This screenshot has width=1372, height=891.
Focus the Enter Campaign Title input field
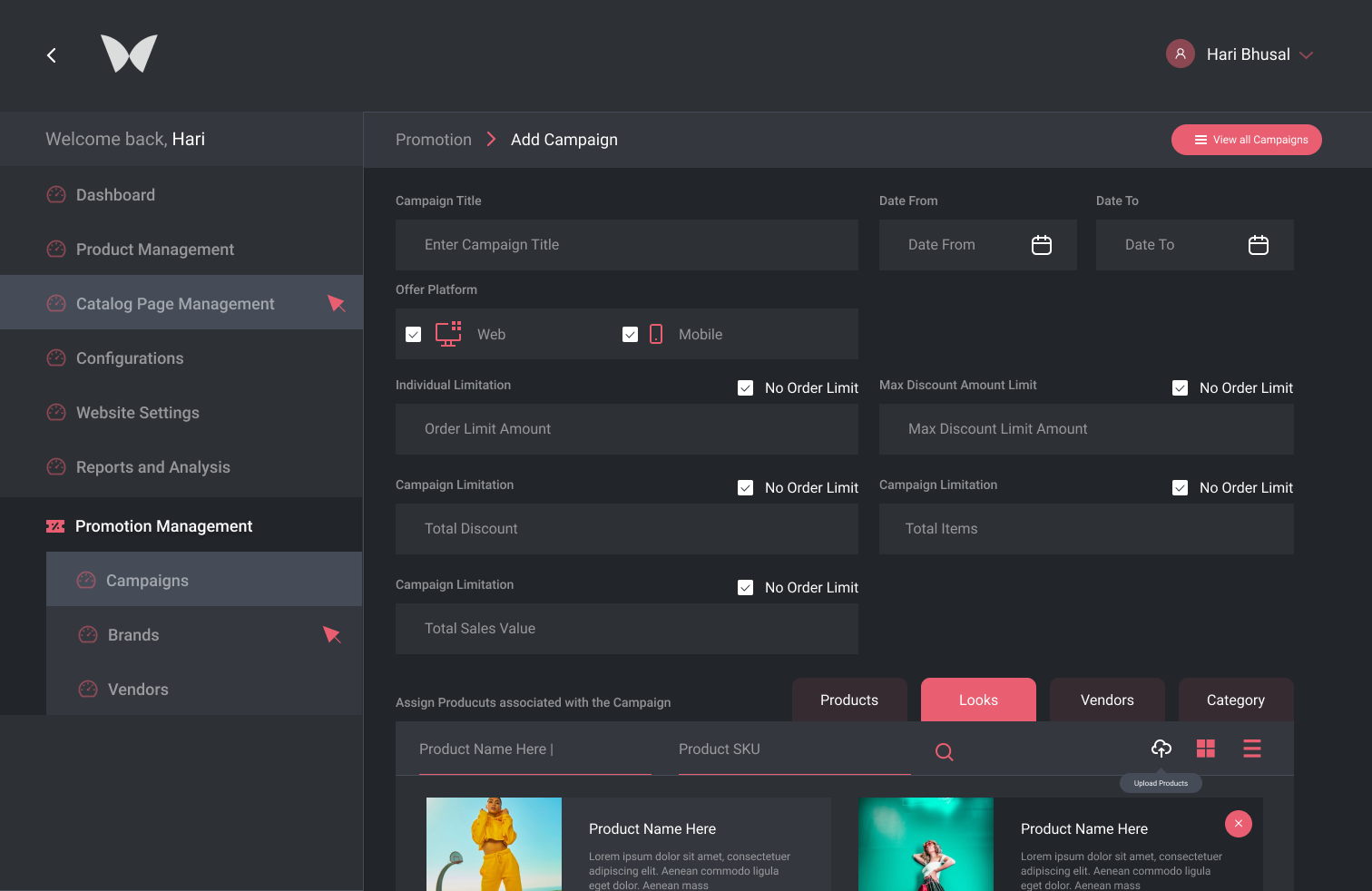click(626, 245)
